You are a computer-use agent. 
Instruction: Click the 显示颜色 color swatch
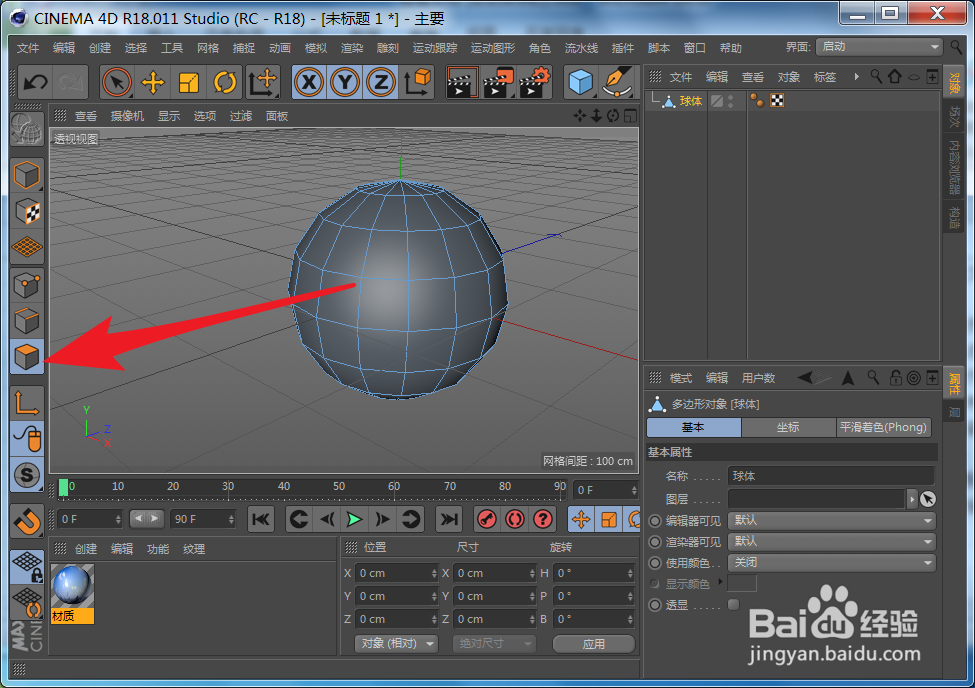[x=742, y=583]
